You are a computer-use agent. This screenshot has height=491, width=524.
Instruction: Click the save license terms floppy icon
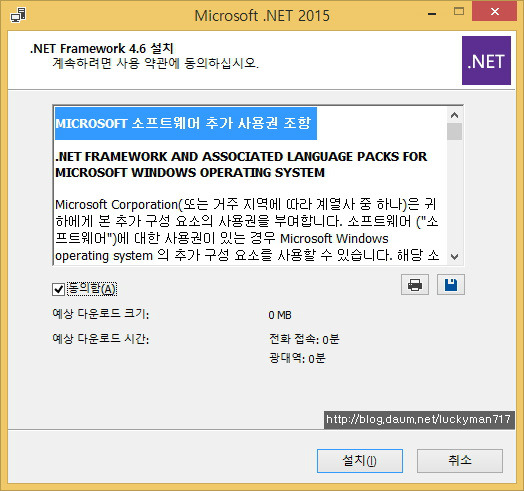pyautogui.click(x=450, y=285)
